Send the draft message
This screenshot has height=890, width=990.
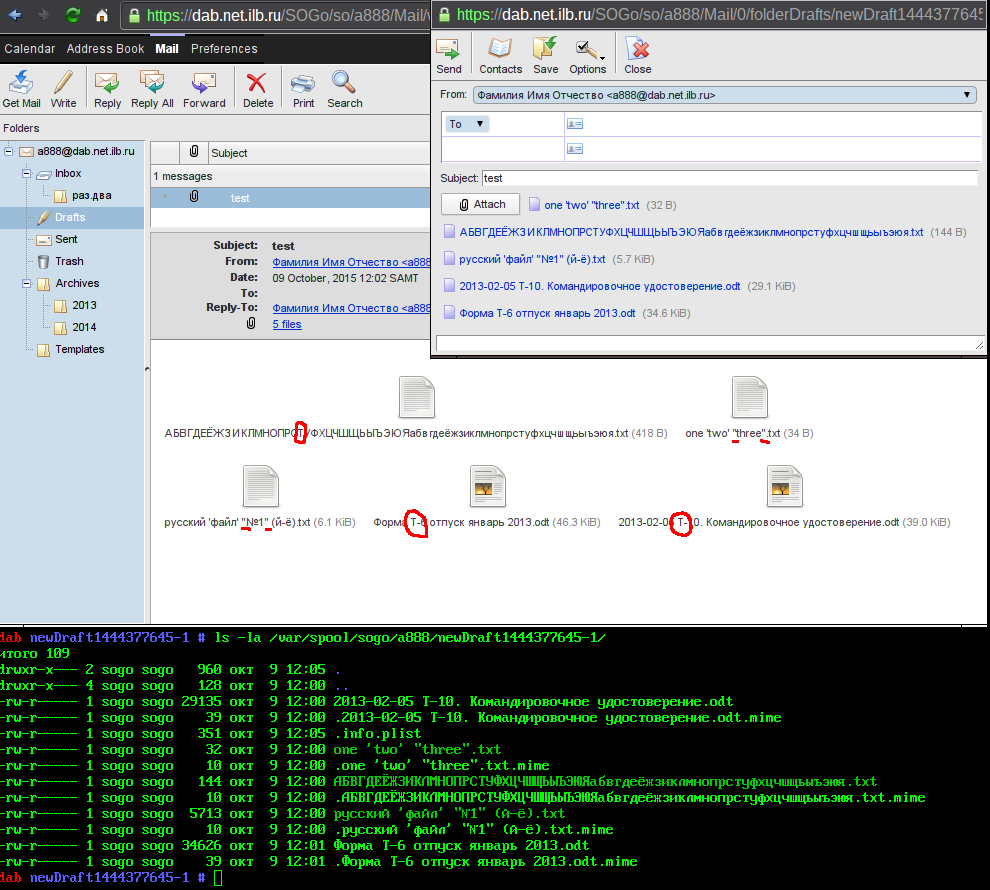tap(449, 55)
